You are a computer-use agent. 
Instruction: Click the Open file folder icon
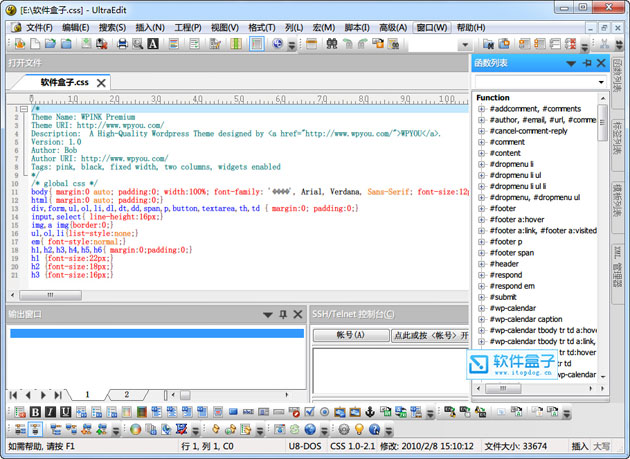pos(50,43)
